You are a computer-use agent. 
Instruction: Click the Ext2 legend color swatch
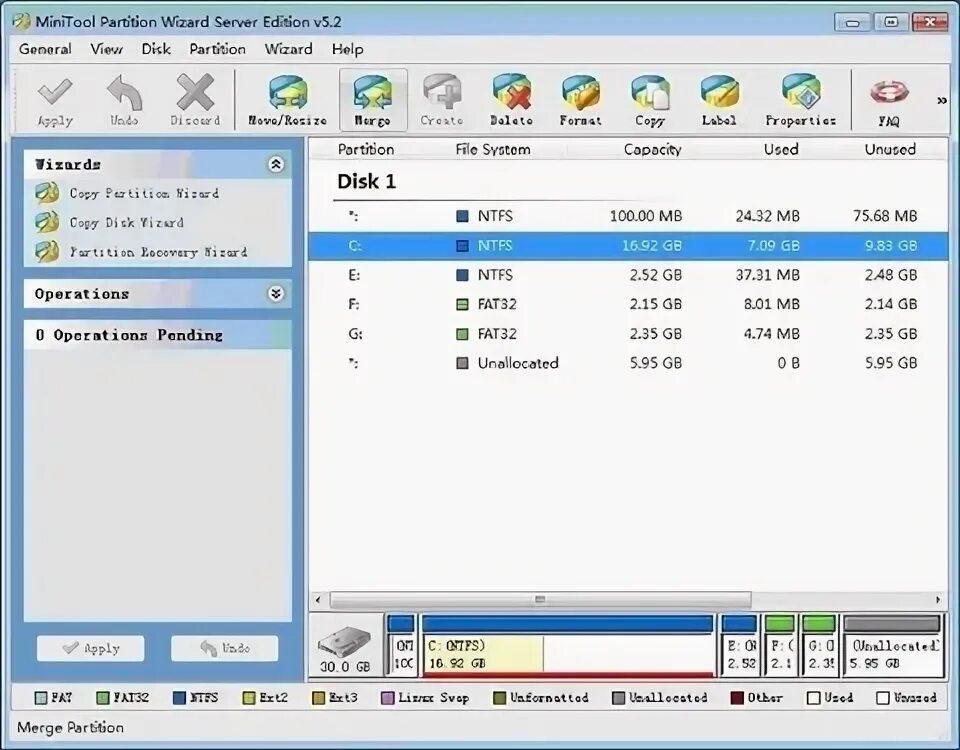tap(249, 698)
